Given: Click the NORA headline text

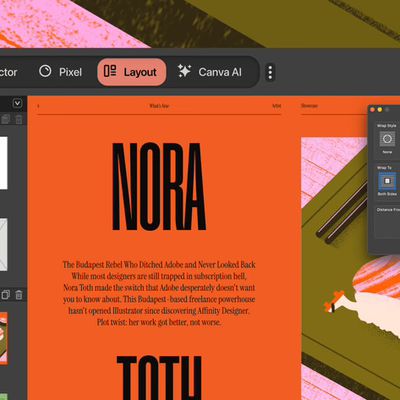Looking at the screenshot, I should (x=158, y=187).
